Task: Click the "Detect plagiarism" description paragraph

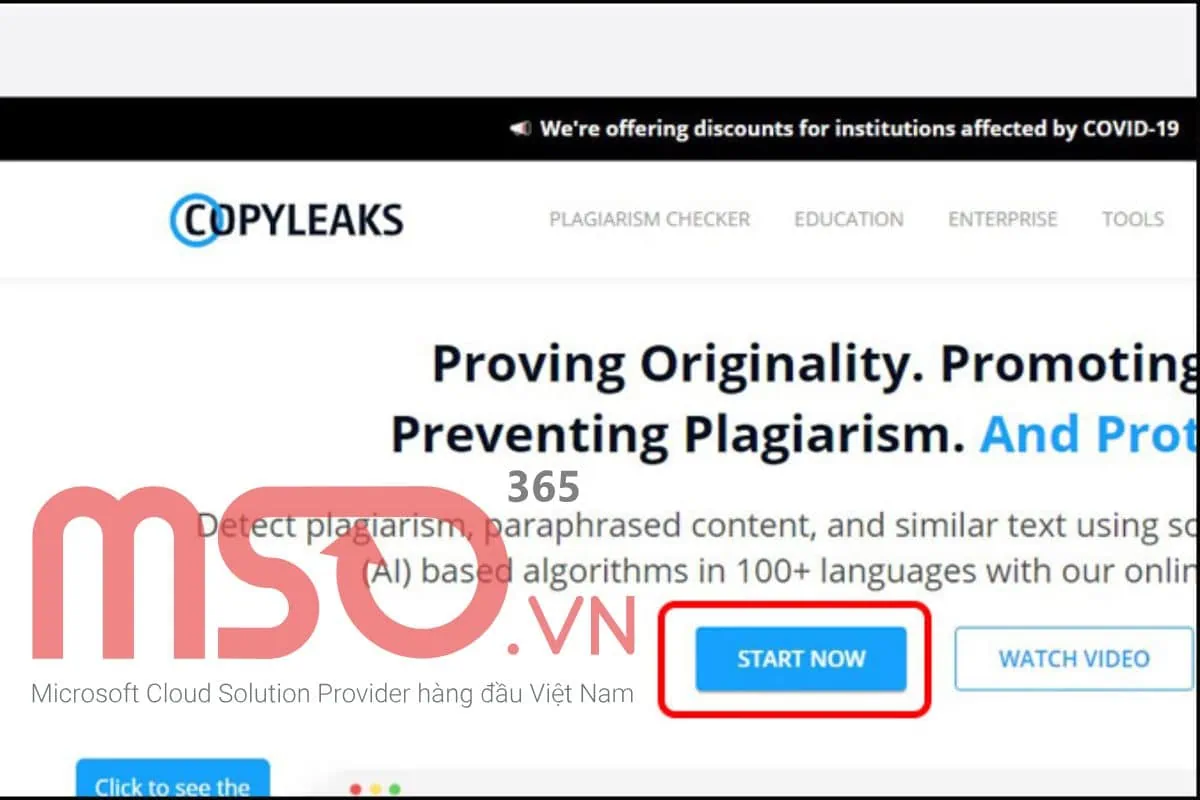Action: pyautogui.click(x=697, y=548)
